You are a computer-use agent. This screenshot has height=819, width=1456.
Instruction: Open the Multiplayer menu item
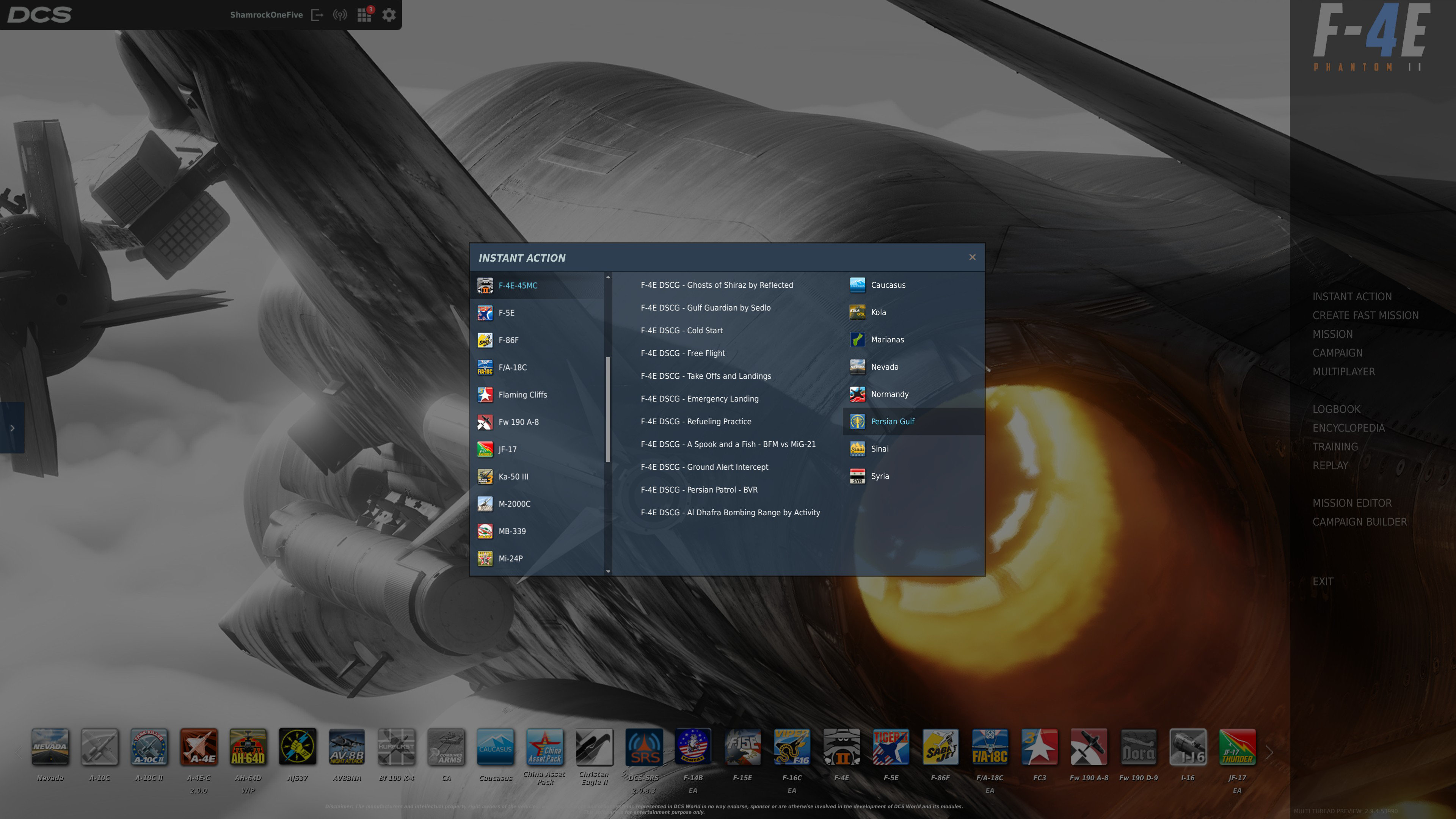[x=1343, y=371]
